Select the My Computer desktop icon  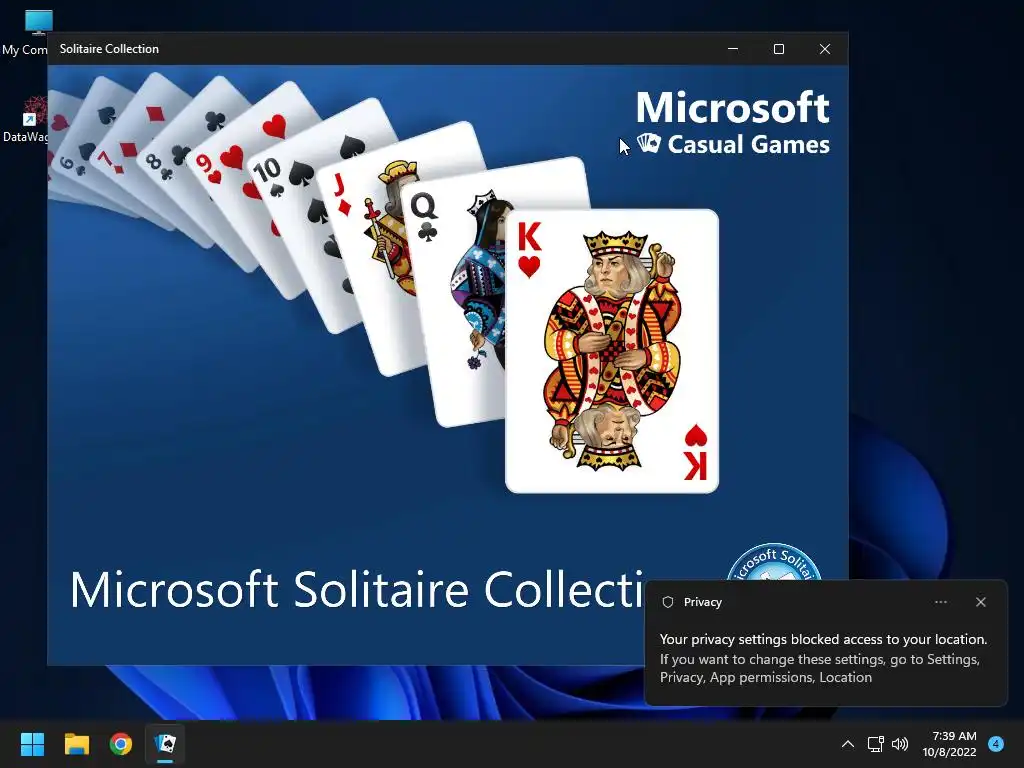click(25, 33)
